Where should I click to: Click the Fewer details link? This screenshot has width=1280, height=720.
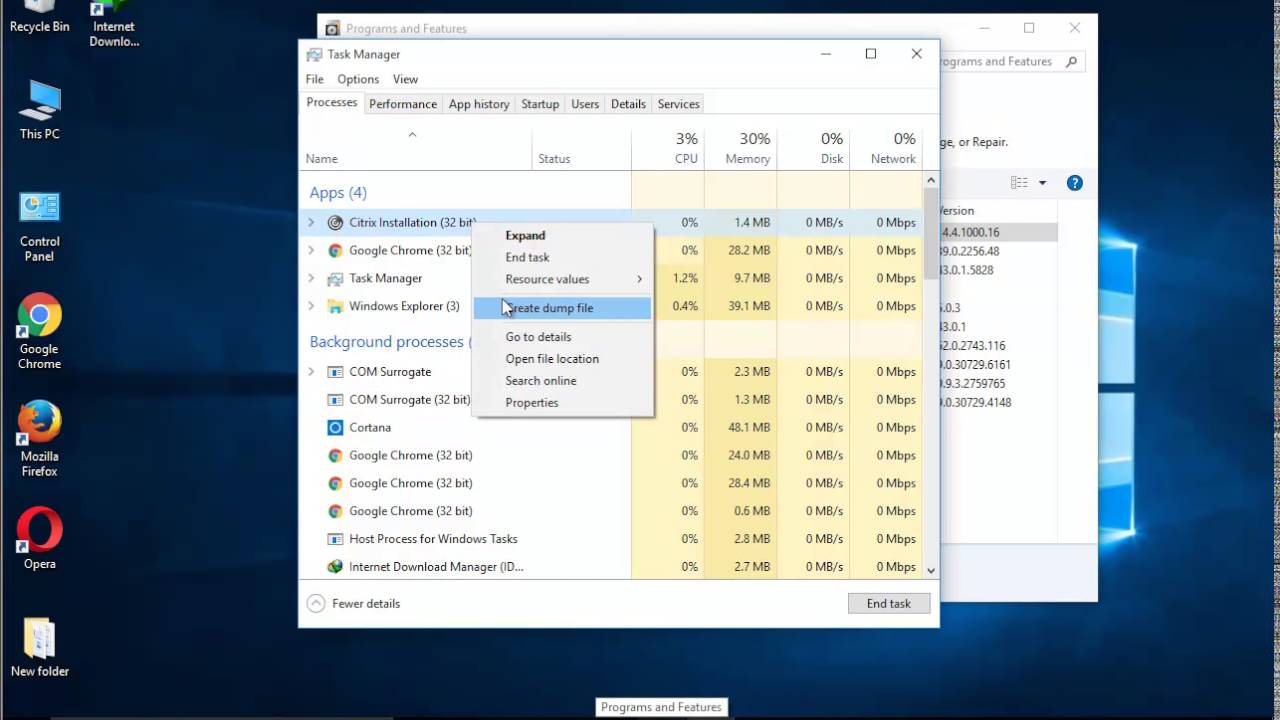click(366, 603)
